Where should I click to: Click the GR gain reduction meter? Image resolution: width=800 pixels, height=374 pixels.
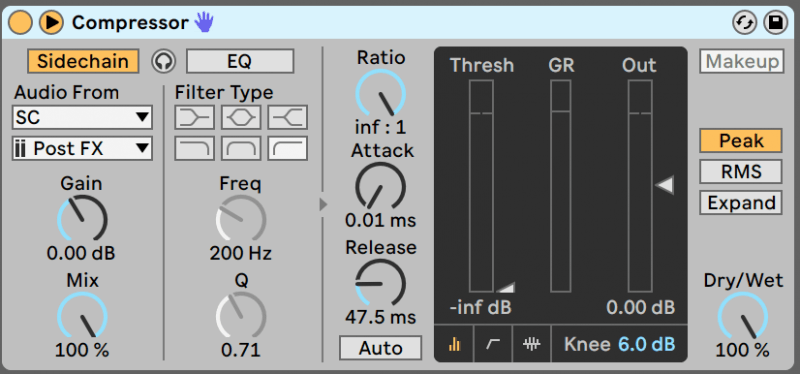coord(560,186)
